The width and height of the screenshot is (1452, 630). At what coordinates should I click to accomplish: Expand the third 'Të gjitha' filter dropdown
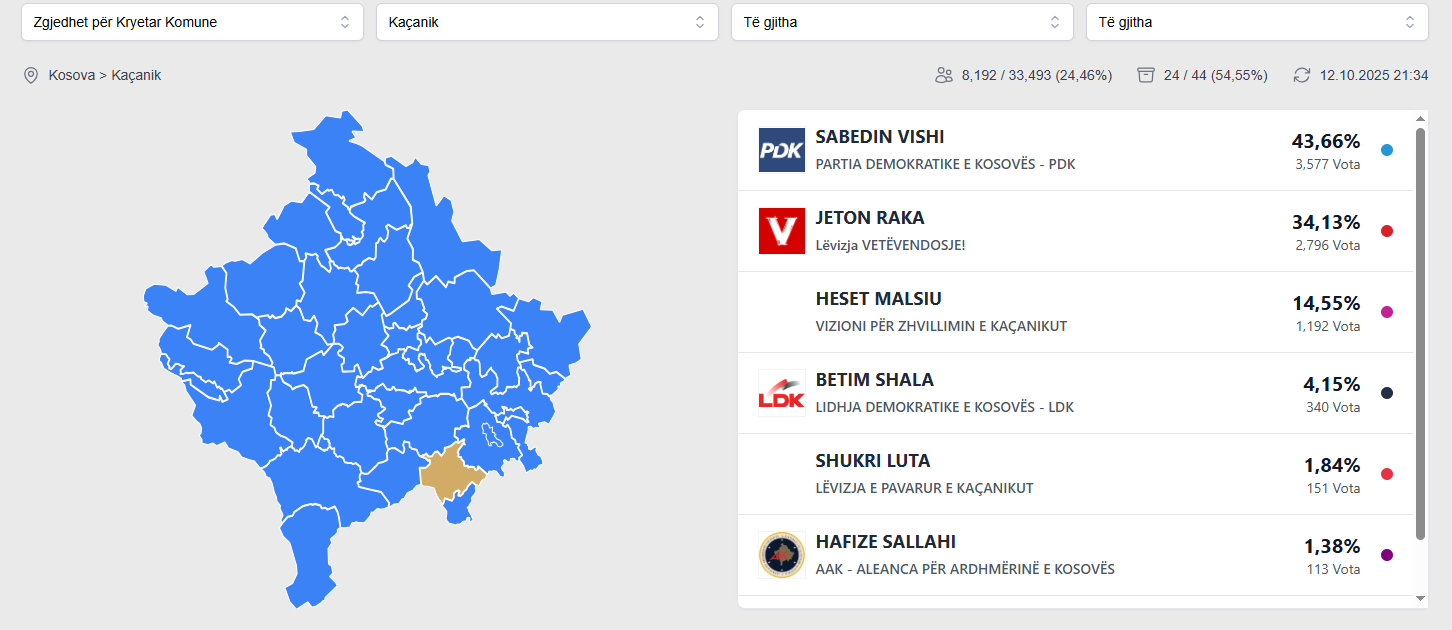click(902, 21)
